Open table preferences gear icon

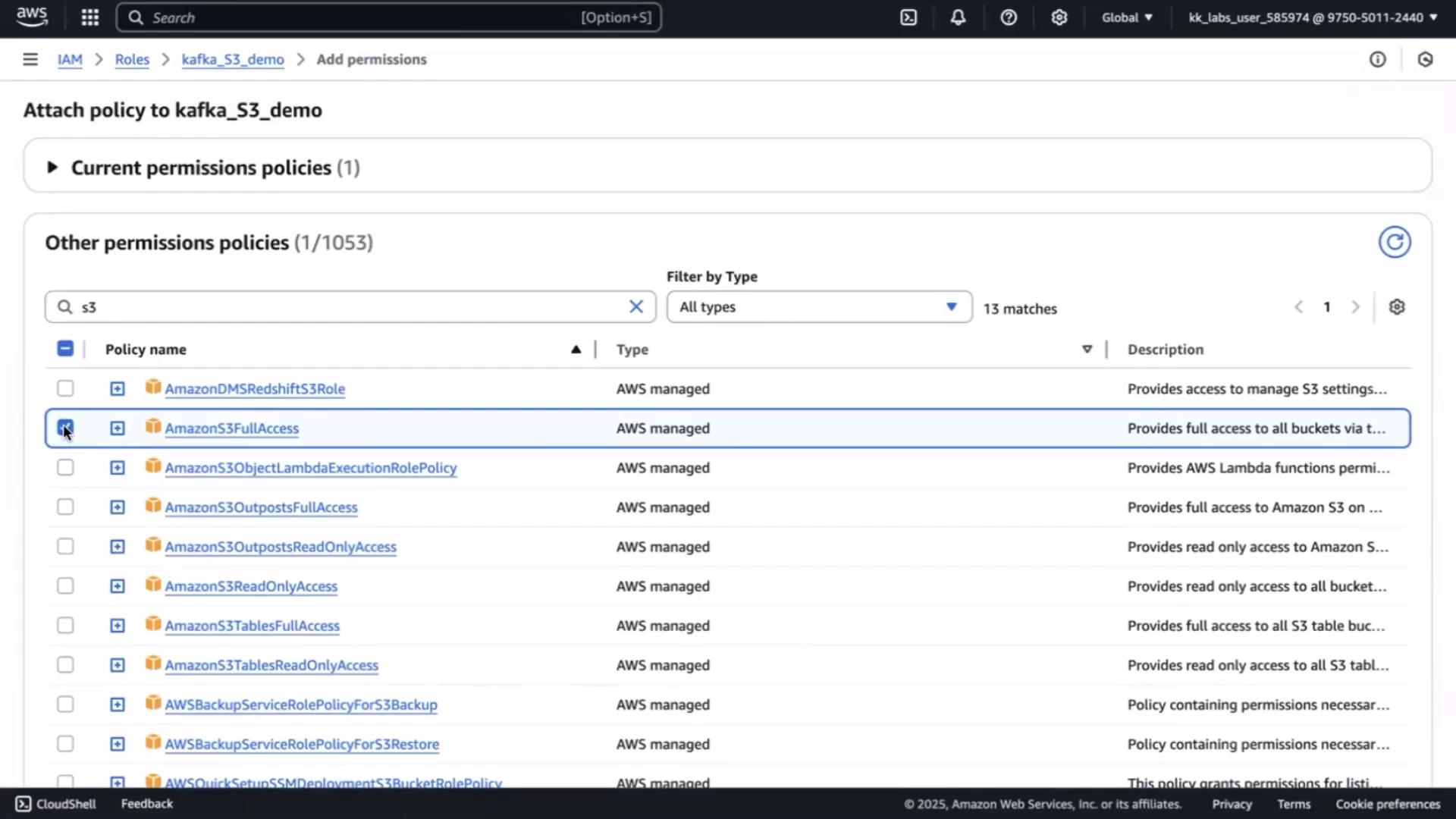tap(1397, 307)
